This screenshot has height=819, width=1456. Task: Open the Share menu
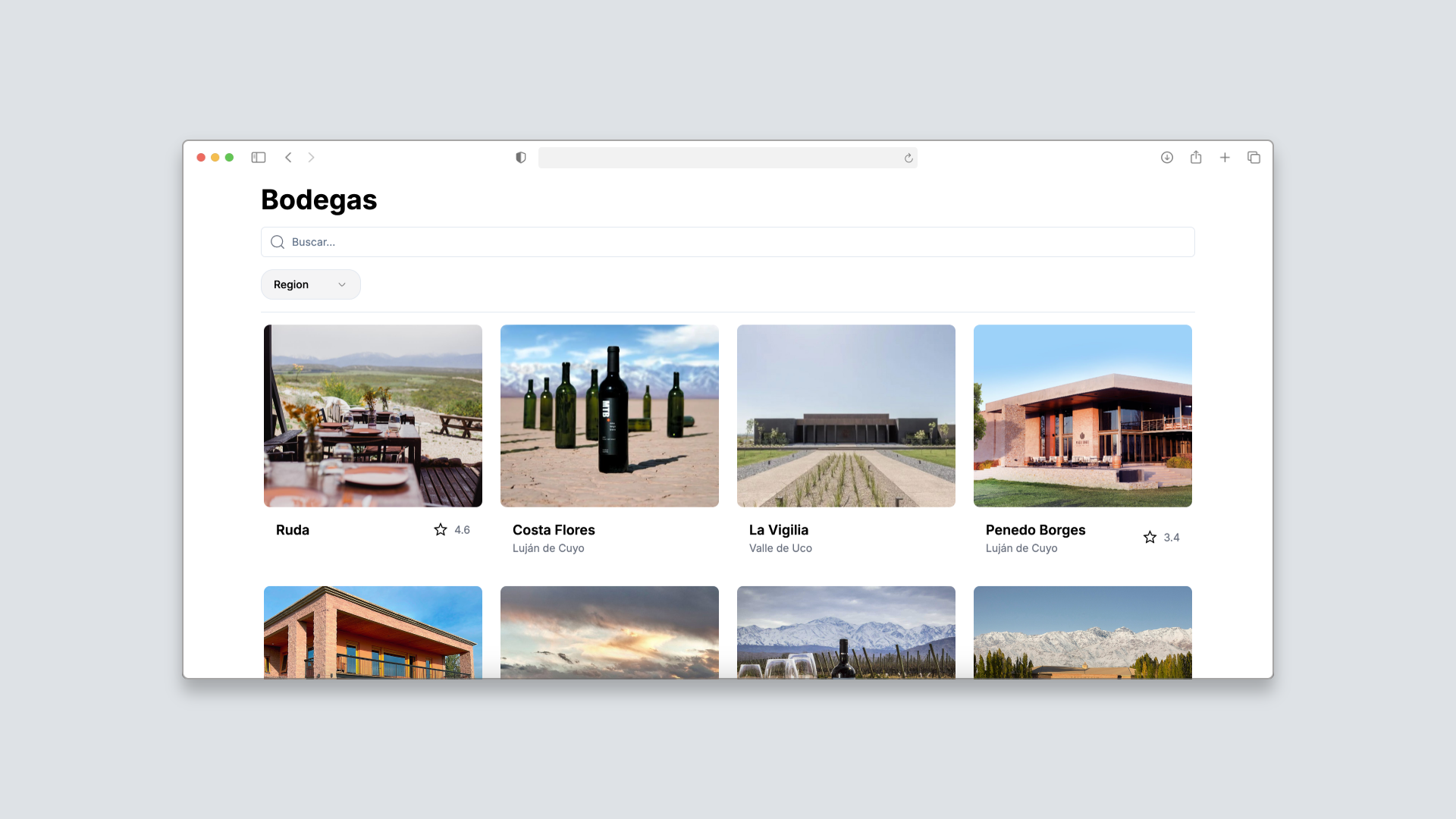point(1196,157)
